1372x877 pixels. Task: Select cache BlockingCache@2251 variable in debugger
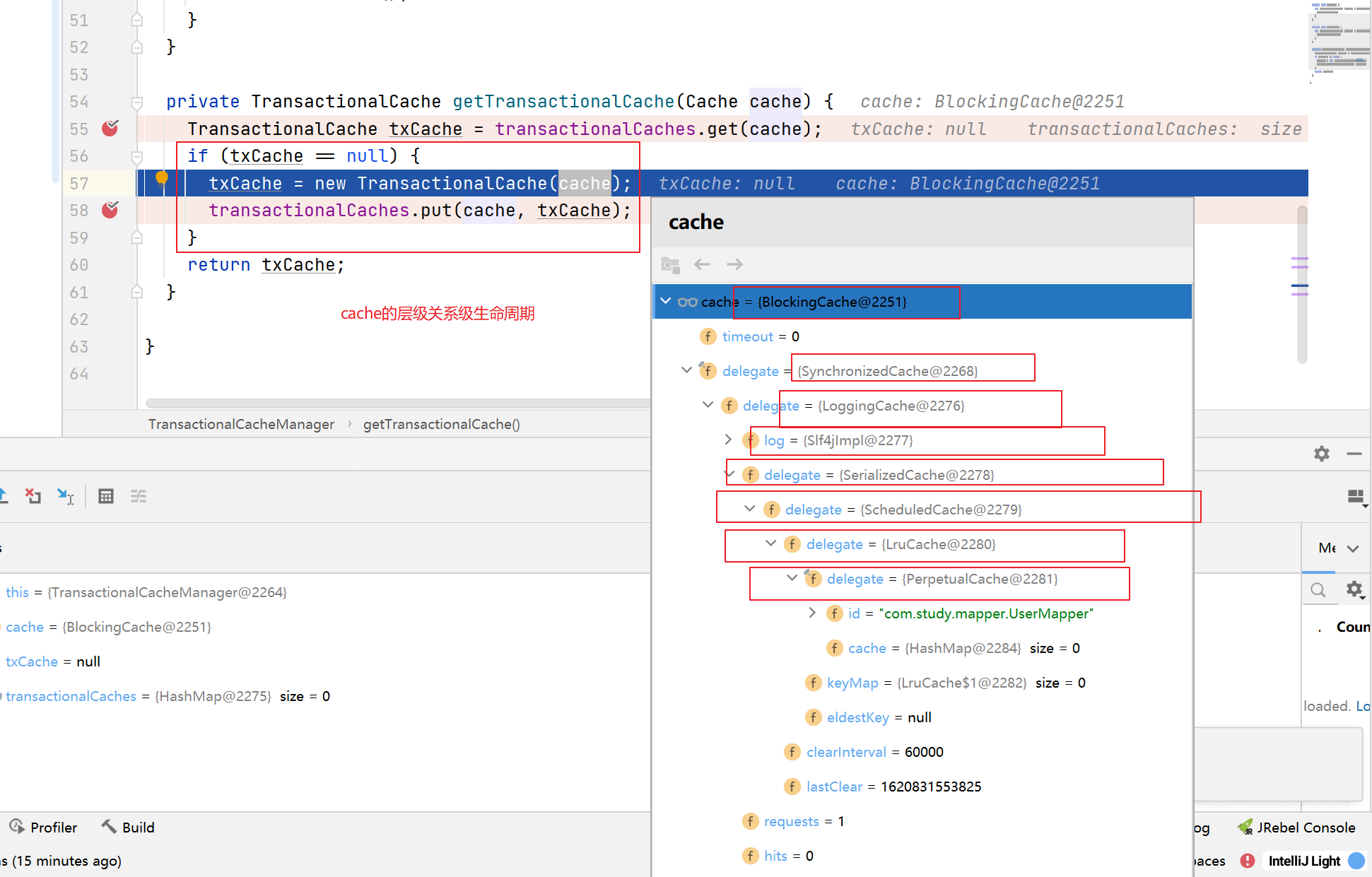tap(325, 627)
